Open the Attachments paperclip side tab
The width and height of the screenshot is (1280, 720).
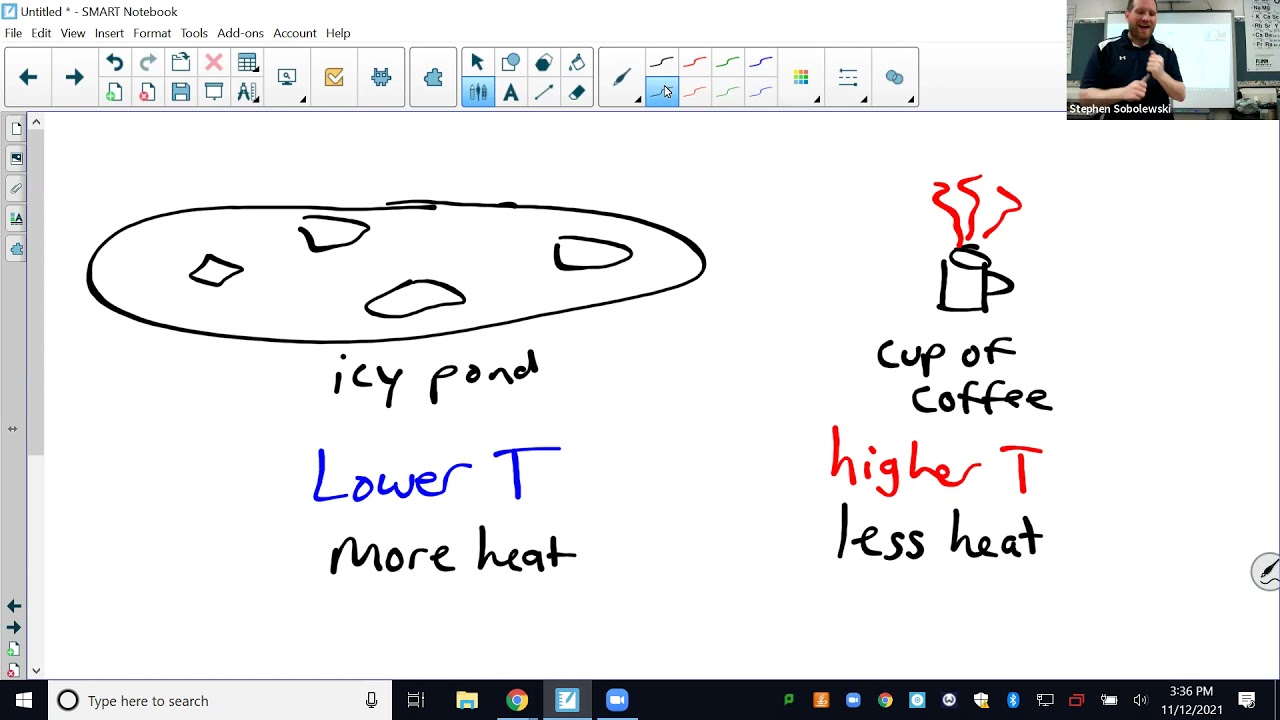click(x=16, y=188)
